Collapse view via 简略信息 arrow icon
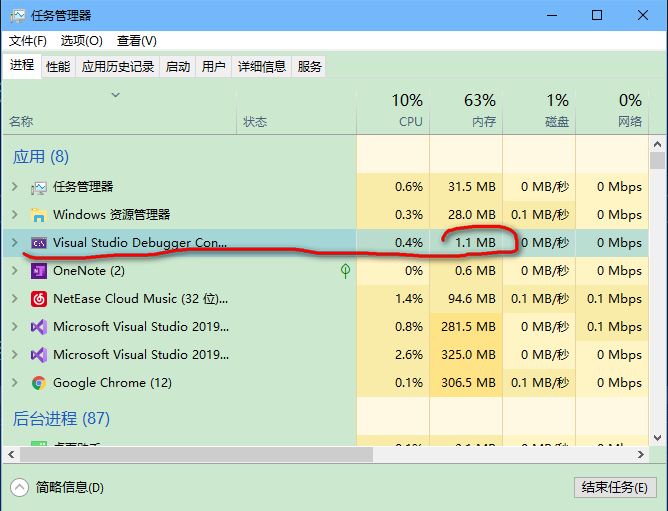Viewport: 668px width, 511px height. pos(20,488)
